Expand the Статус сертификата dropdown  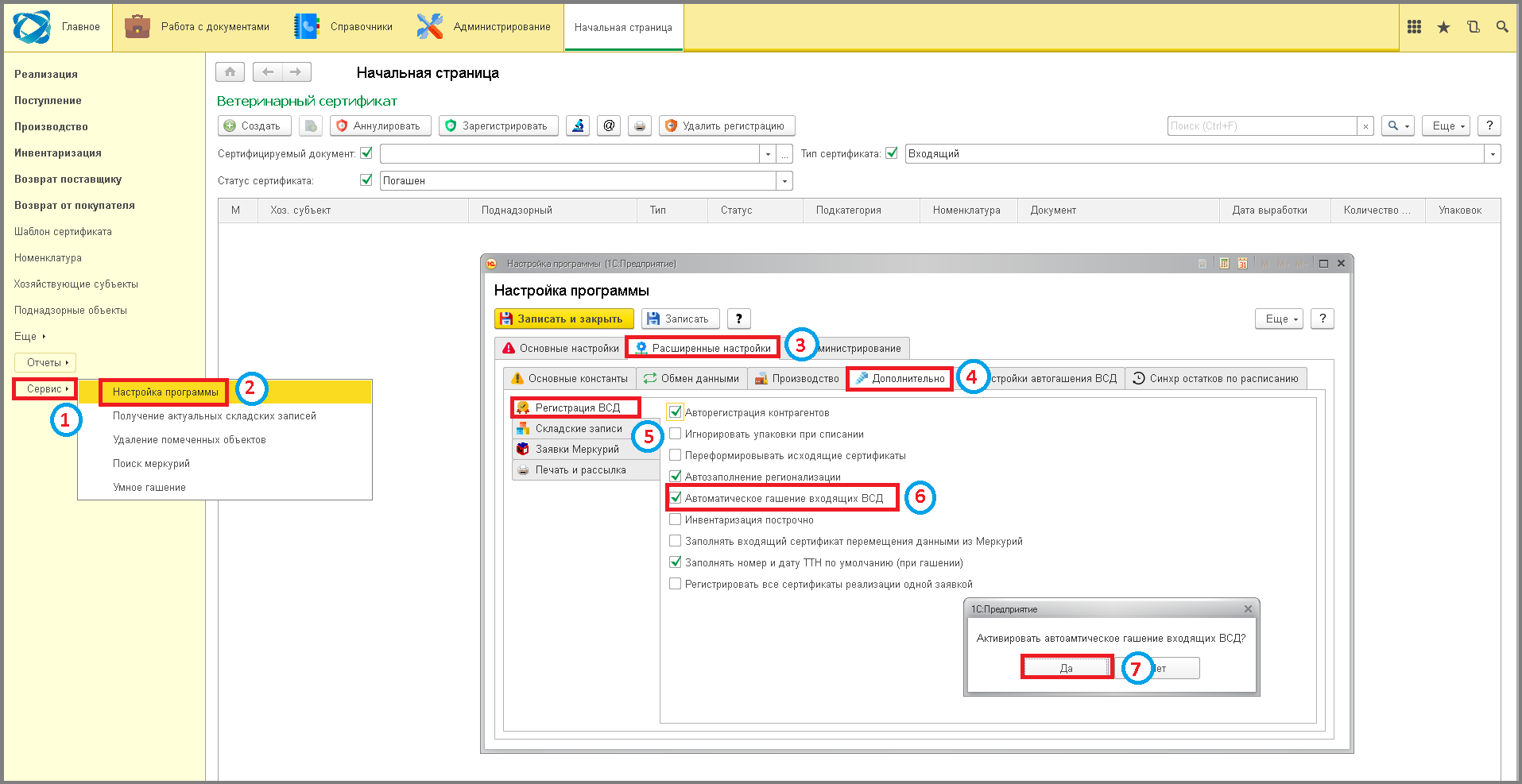pyautogui.click(x=784, y=181)
